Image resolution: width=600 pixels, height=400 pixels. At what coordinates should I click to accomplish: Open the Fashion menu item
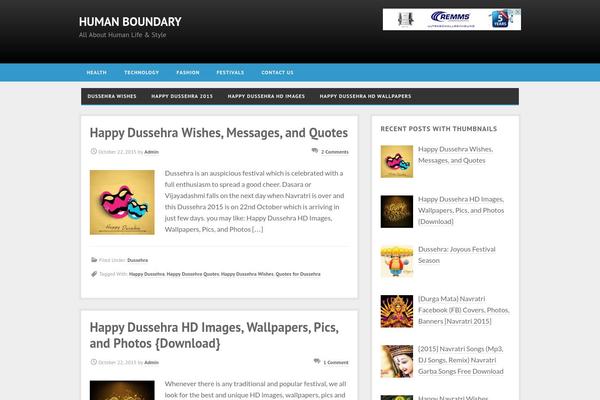click(188, 72)
